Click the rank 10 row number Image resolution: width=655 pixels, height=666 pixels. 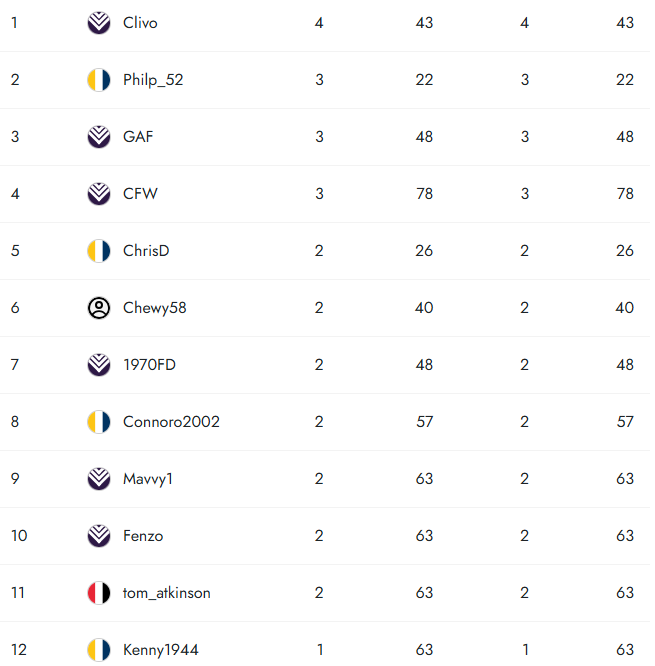[19, 536]
